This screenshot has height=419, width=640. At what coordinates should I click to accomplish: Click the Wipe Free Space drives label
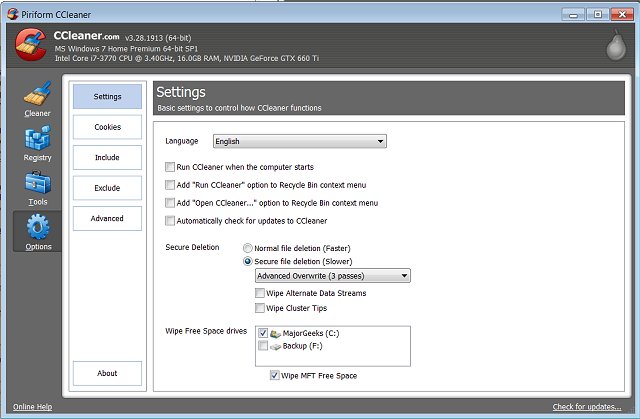pyautogui.click(x=206, y=331)
